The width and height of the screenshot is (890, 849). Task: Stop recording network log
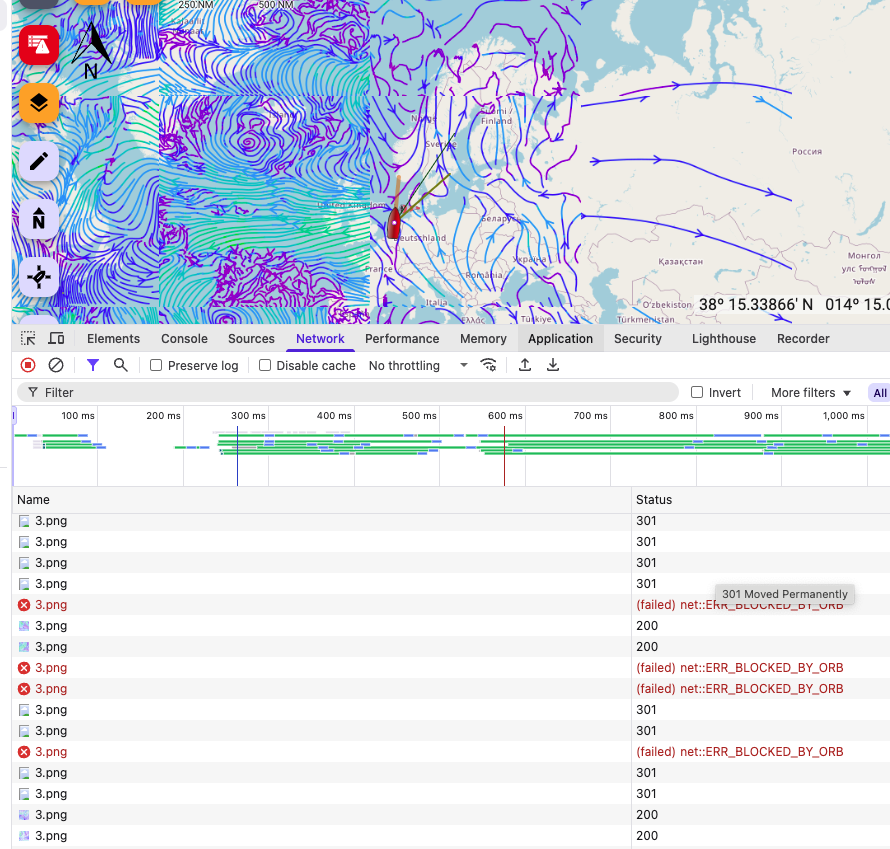click(28, 365)
